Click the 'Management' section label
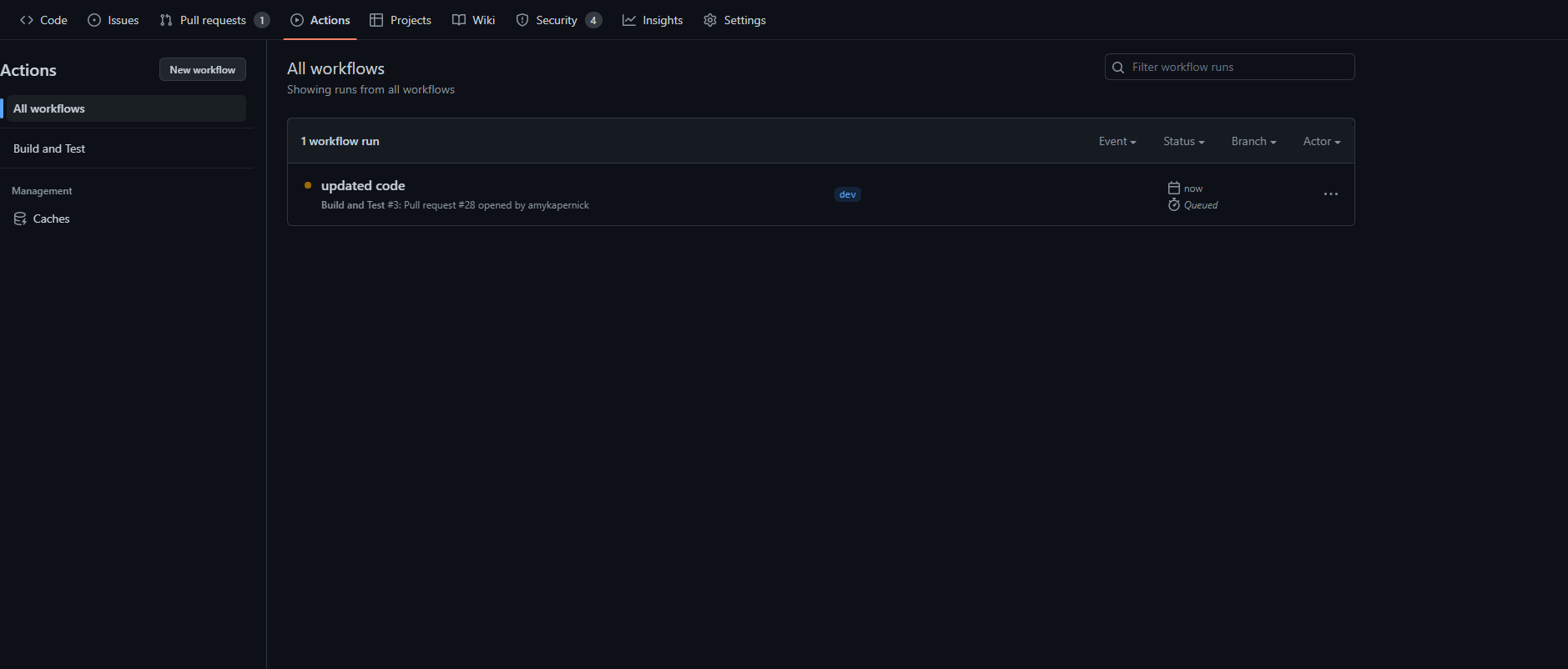Screen dimensions: 1568x669 [42, 191]
